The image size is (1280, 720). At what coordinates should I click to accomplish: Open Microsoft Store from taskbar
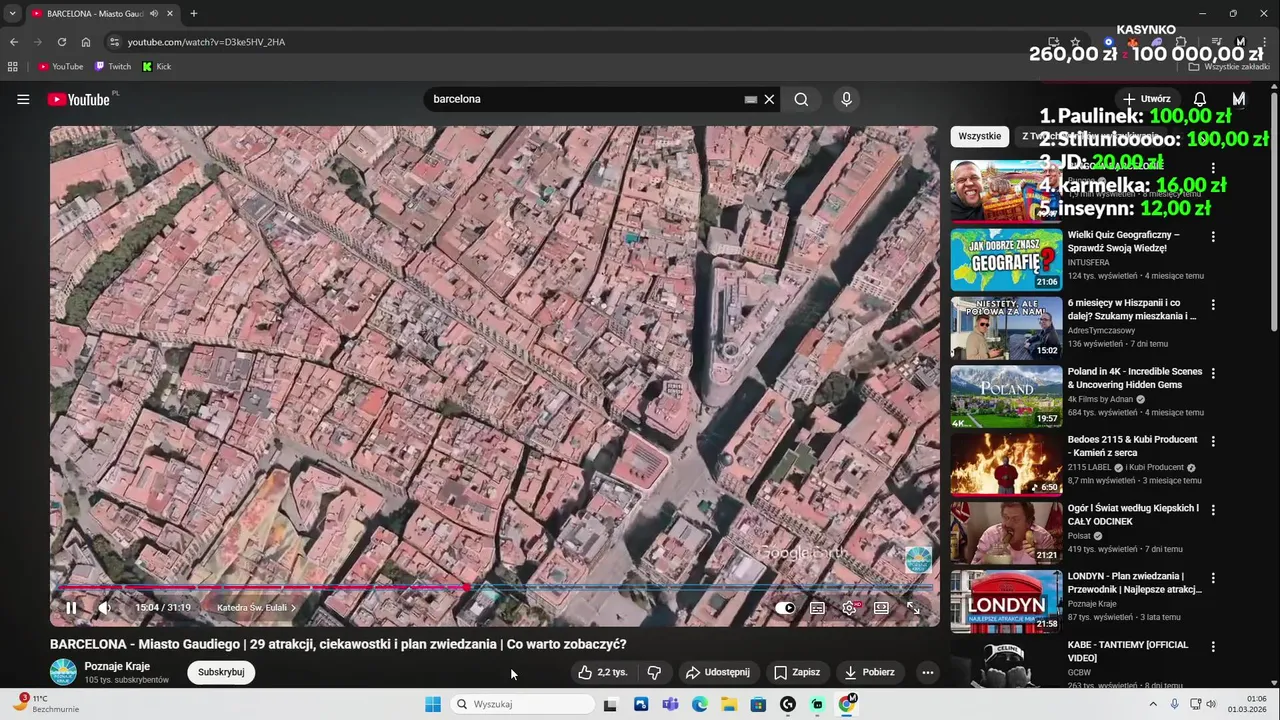tap(759, 704)
